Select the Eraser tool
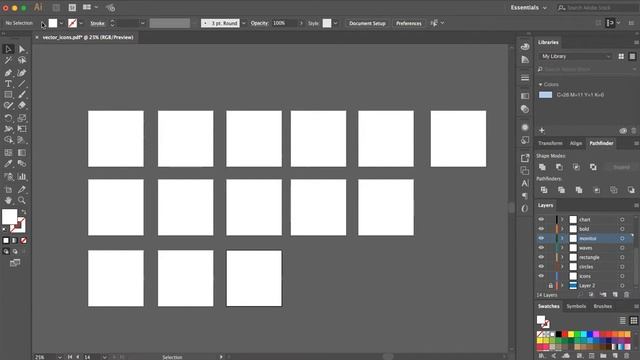The image size is (640, 360). (x=22, y=105)
